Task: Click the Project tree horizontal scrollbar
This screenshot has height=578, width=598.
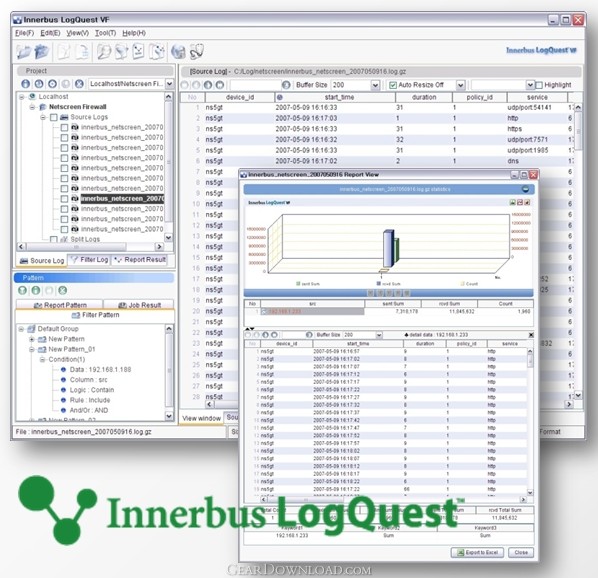Action: click(91, 247)
